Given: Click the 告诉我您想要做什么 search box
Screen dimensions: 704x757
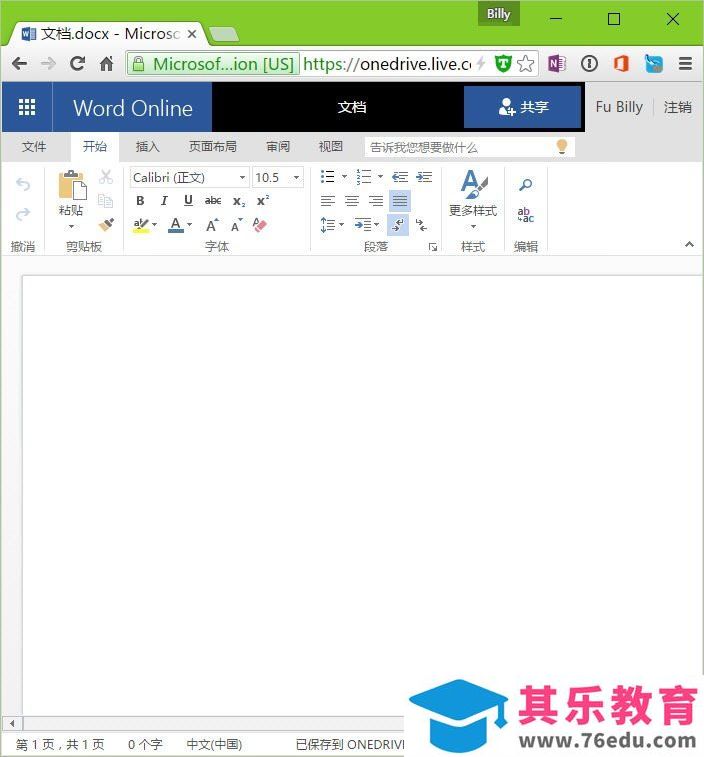Looking at the screenshot, I should pos(469,147).
